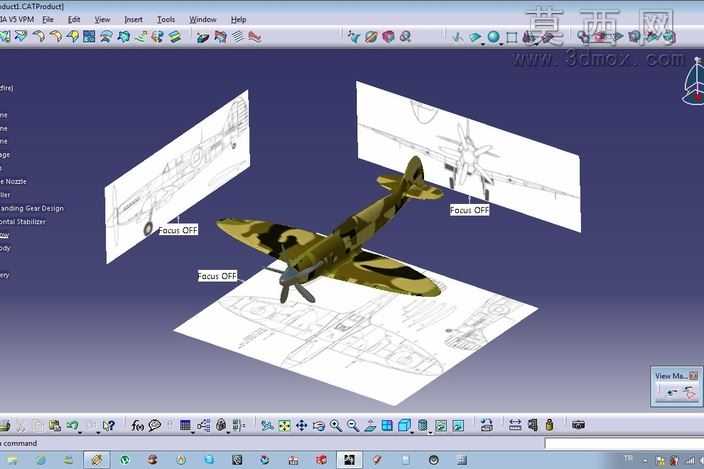
Task: Open the File menu
Action: click(48, 20)
